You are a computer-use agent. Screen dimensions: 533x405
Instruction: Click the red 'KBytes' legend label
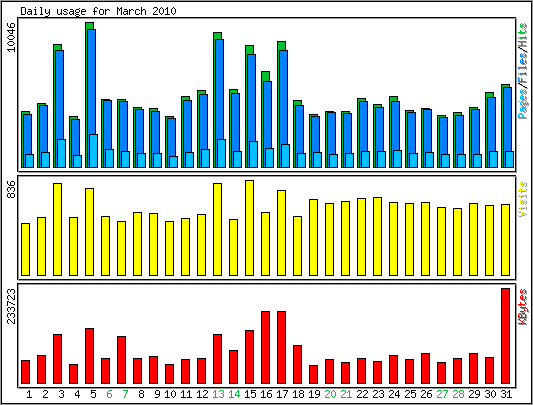(x=523, y=307)
